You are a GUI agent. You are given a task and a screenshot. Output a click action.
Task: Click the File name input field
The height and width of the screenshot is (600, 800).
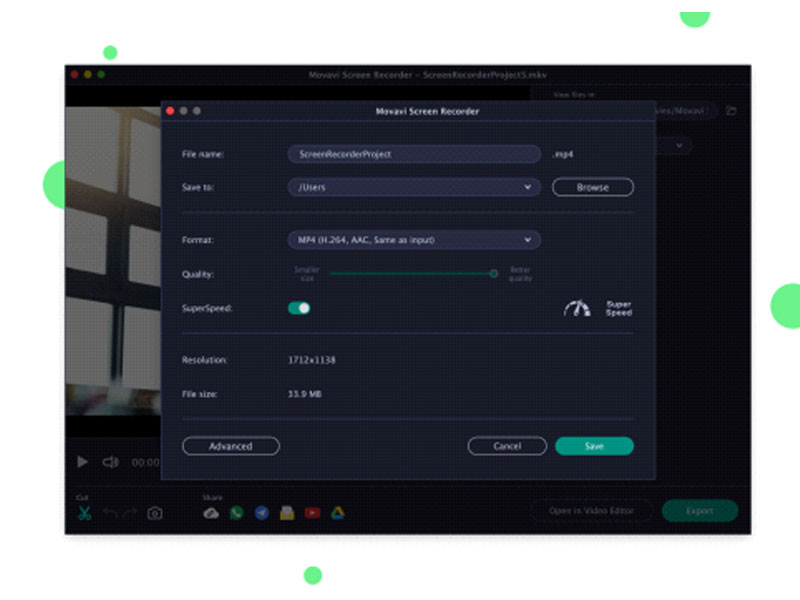pos(414,154)
